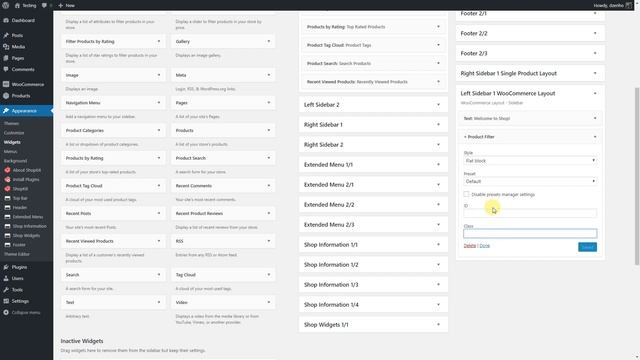Click the Install Plugins red icon

pos(7,180)
